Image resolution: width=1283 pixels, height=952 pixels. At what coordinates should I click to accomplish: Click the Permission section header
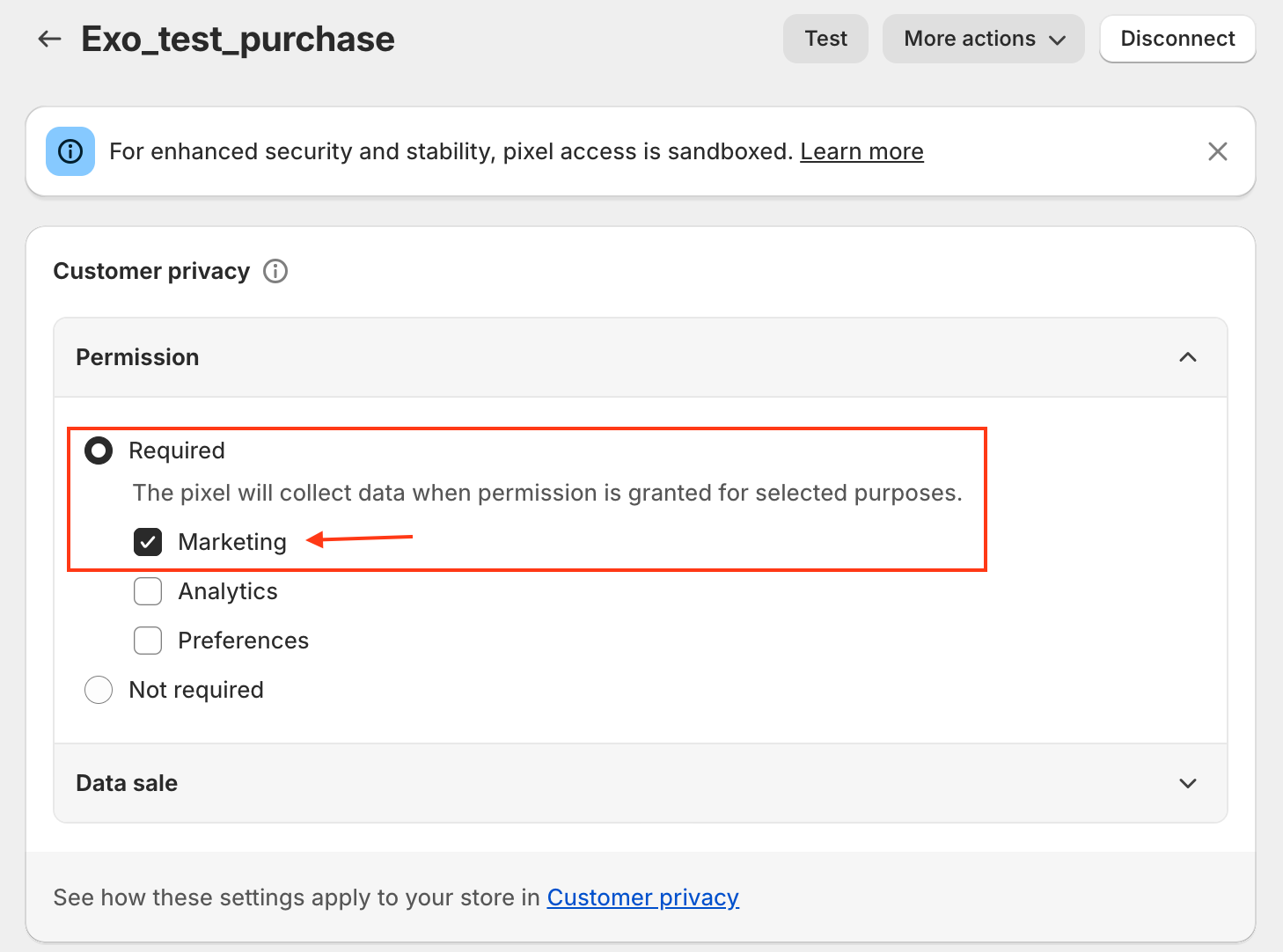click(x=137, y=357)
